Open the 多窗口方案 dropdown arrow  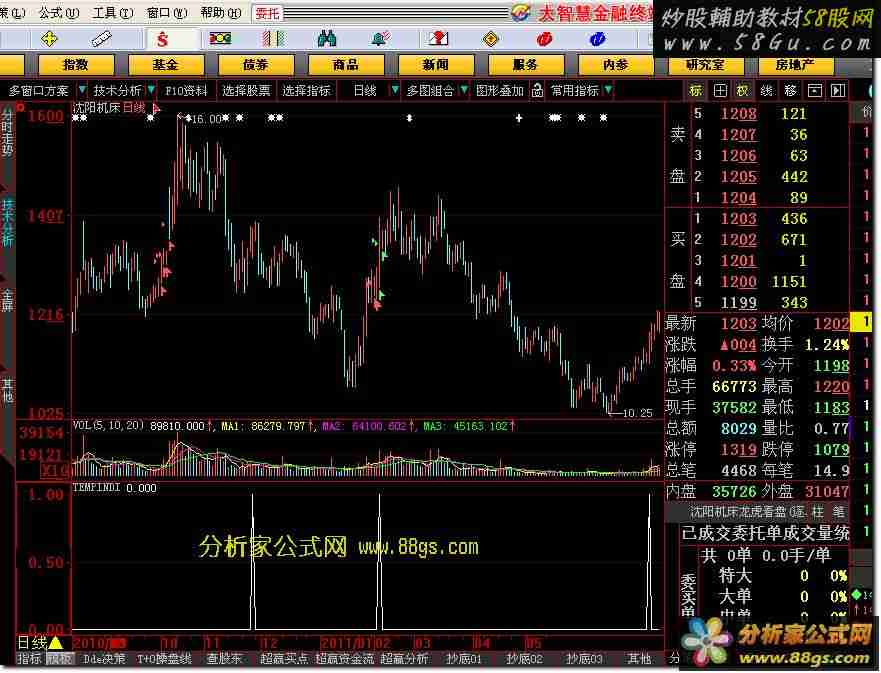[x=82, y=90]
